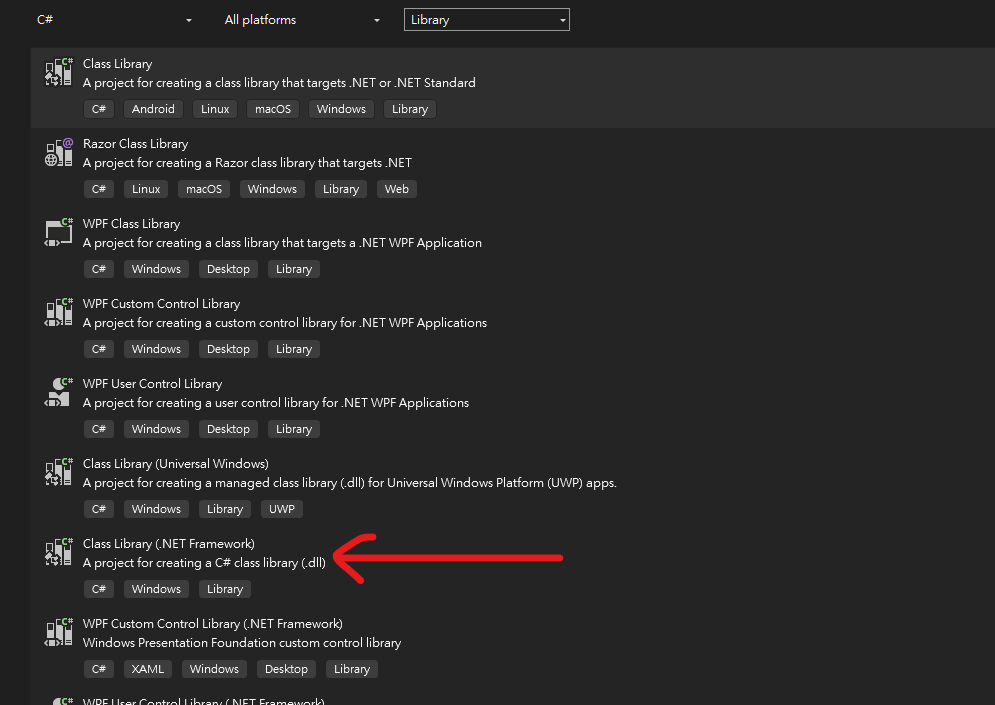Click the WPF Custom Control Library icon
The width and height of the screenshot is (995, 705).
(x=59, y=312)
